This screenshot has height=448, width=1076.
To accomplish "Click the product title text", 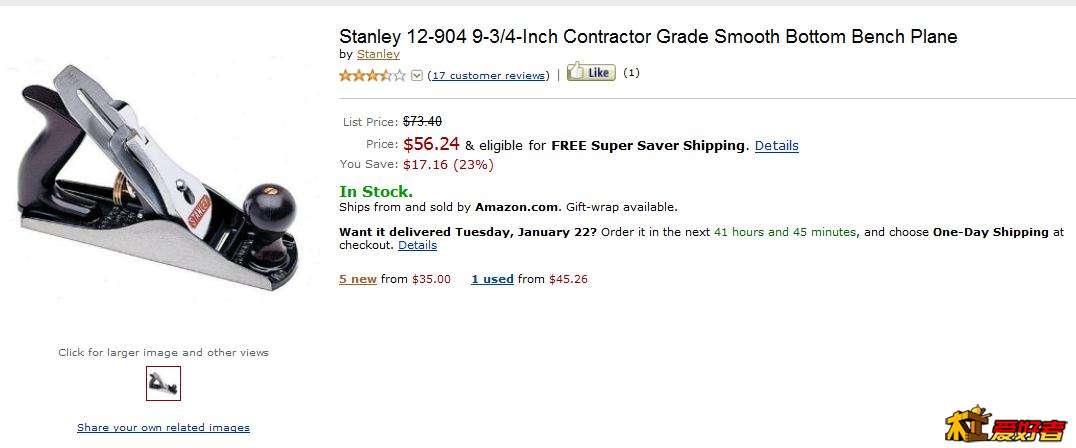I will coord(648,36).
